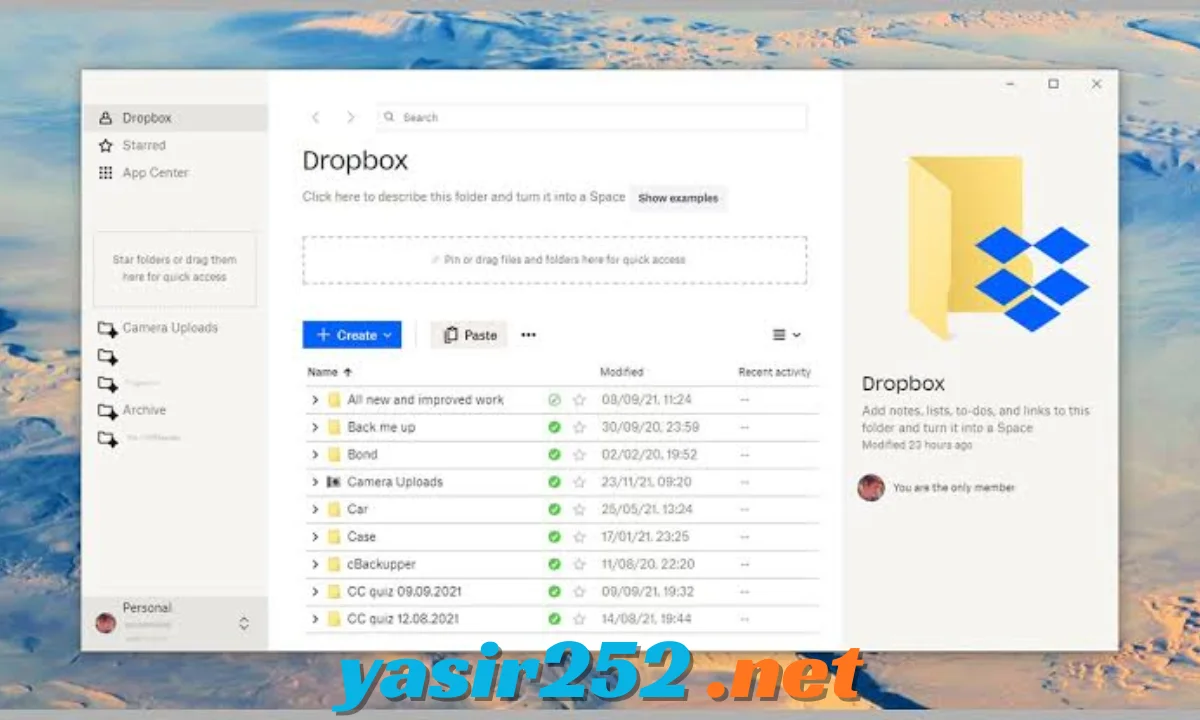Click the Recent activity column header

(x=774, y=372)
